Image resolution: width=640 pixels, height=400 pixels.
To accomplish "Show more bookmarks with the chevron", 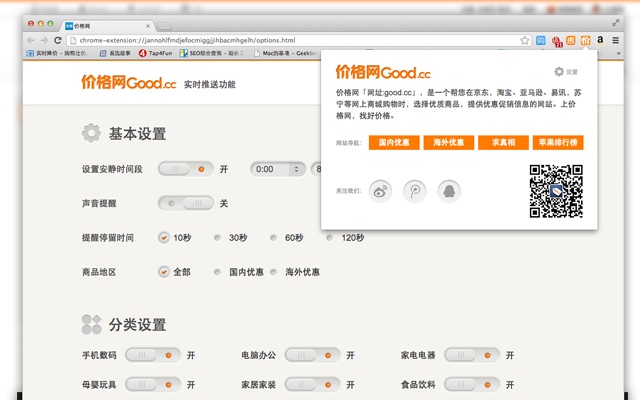I will pos(618,53).
